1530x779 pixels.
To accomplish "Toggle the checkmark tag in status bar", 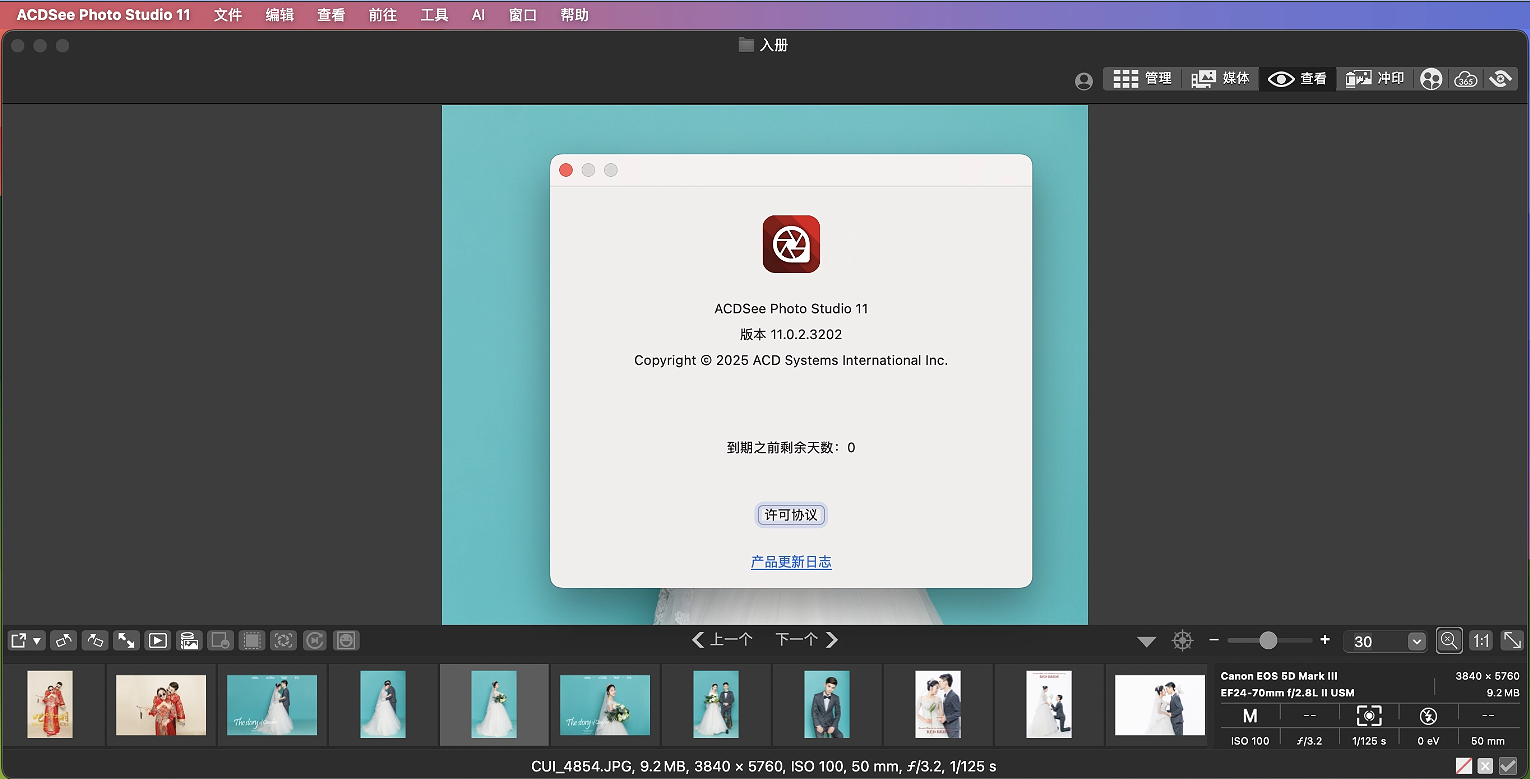I will click(x=1508, y=766).
